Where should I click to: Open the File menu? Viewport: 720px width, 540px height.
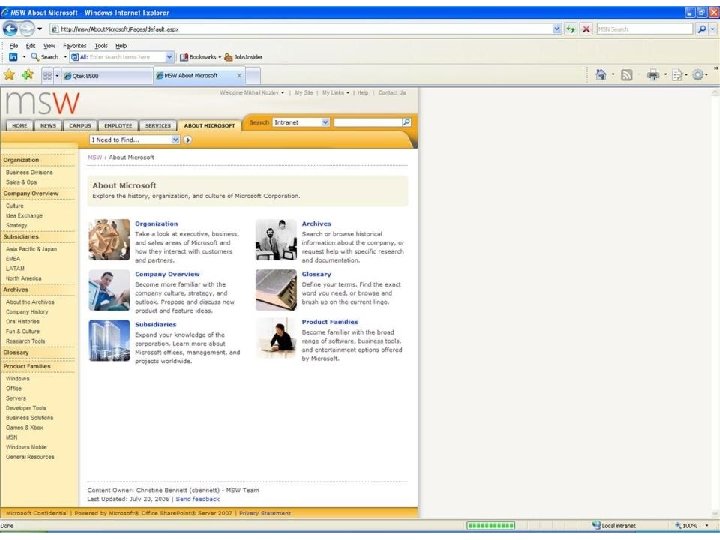pyautogui.click(x=14, y=45)
